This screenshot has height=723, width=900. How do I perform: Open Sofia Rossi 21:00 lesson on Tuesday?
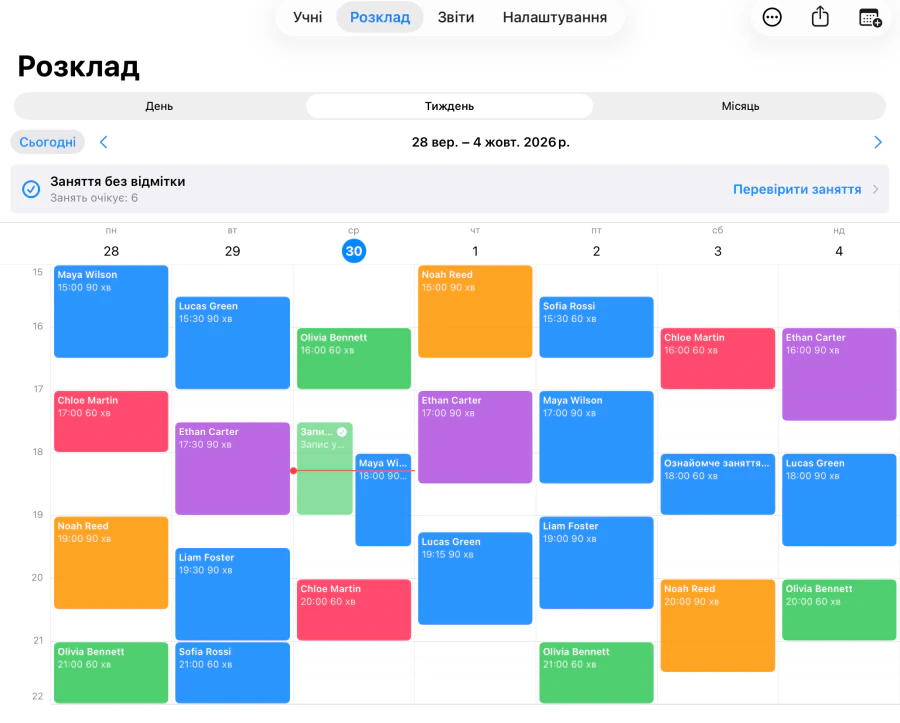232,673
